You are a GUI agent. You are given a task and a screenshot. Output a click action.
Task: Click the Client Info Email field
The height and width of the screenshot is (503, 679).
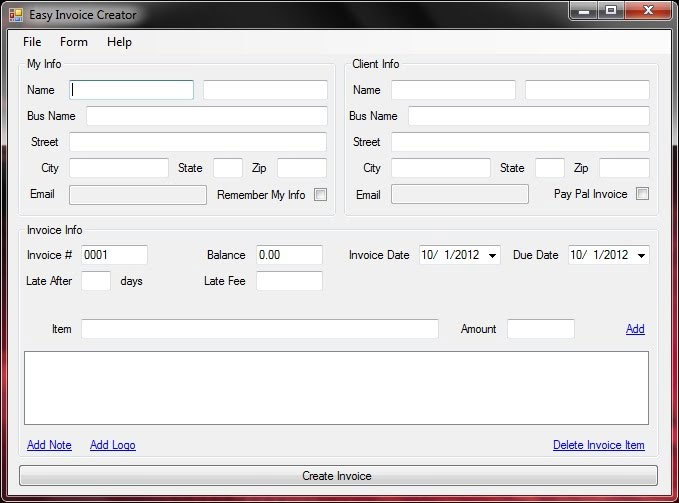(x=460, y=194)
